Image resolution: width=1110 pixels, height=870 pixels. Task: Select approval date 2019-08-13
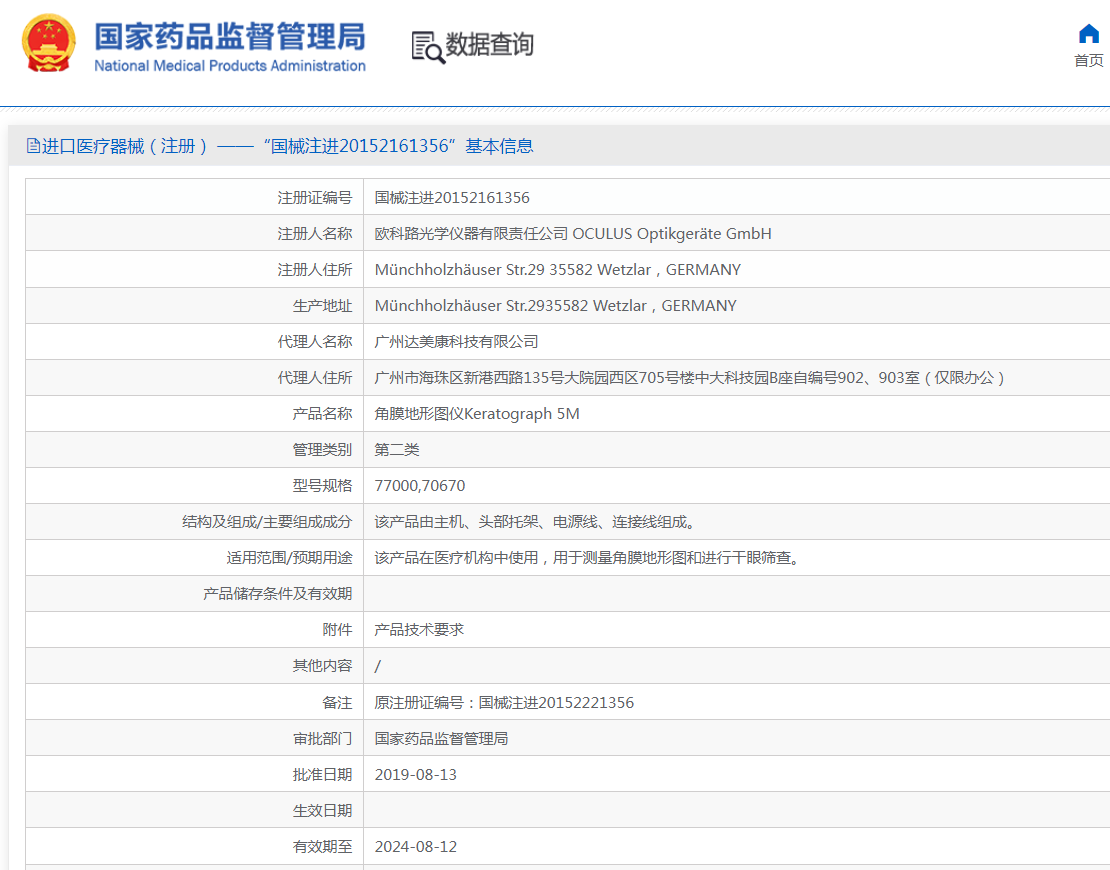pyautogui.click(x=416, y=775)
